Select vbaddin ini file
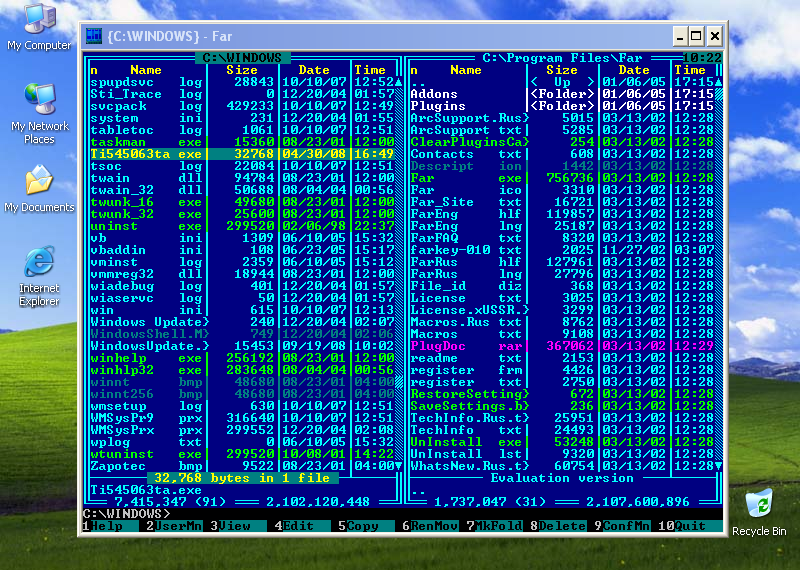 (242, 250)
